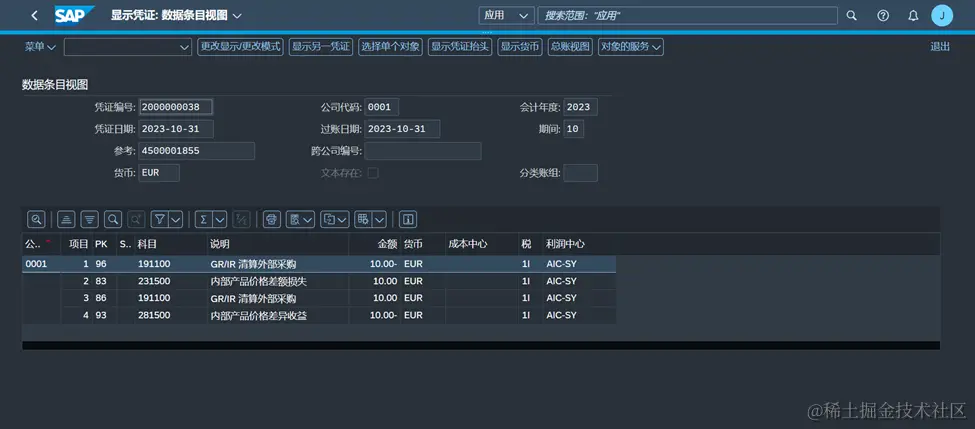The width and height of the screenshot is (975, 429).
Task: Expand the filter options dropdown arrow
Action: 175,219
